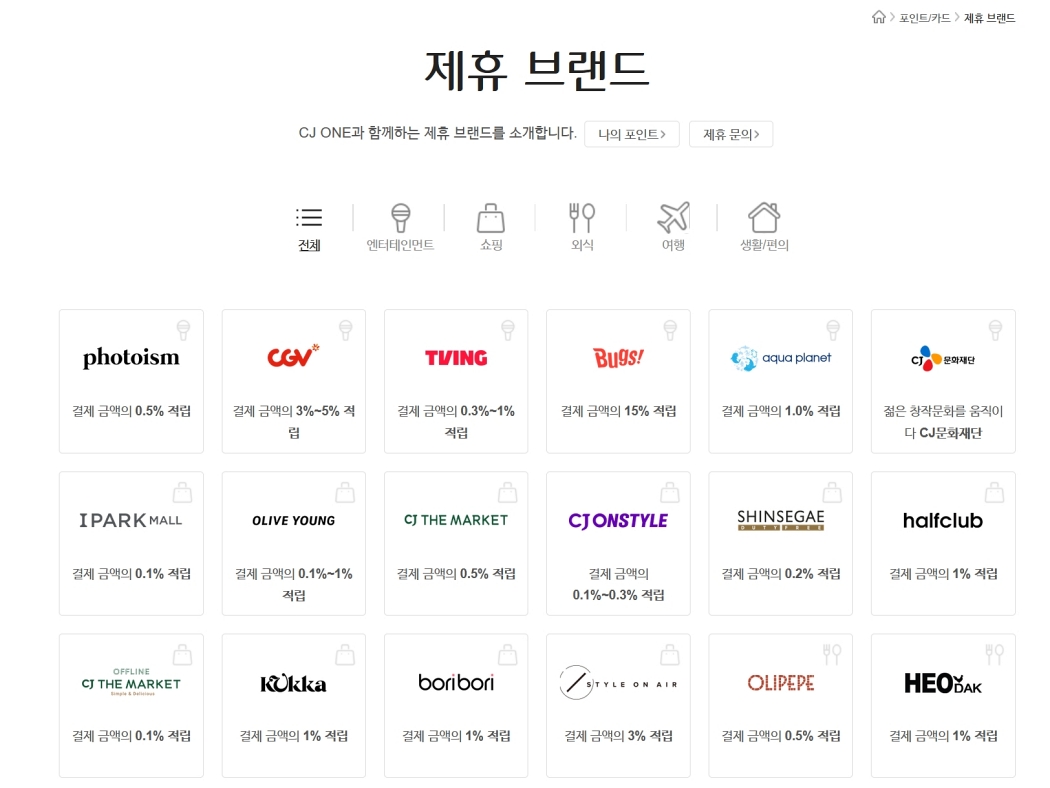Click bag icon on halfclub card

994,492
